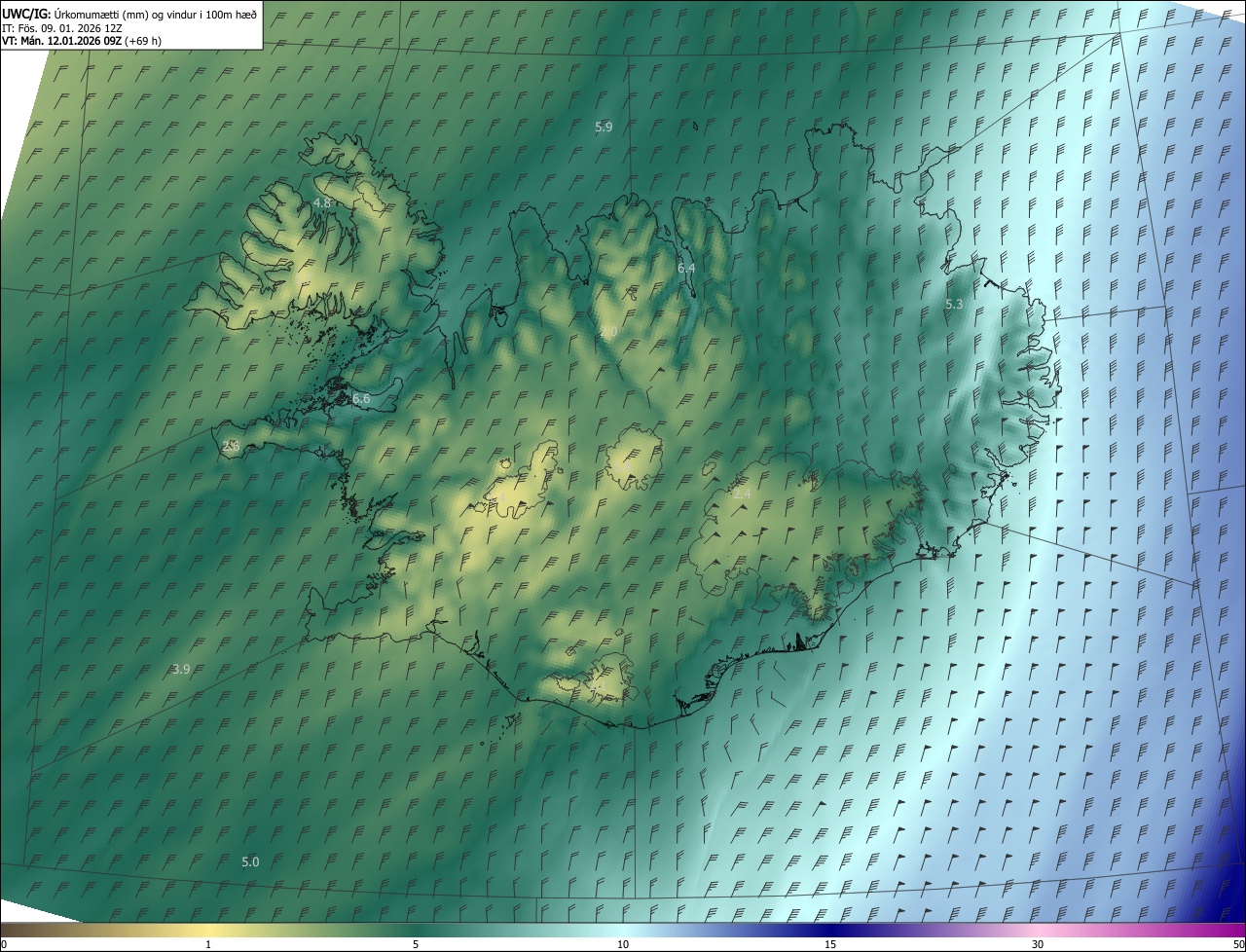
Task: Click the color scale label 30
Action: [x=1038, y=944]
